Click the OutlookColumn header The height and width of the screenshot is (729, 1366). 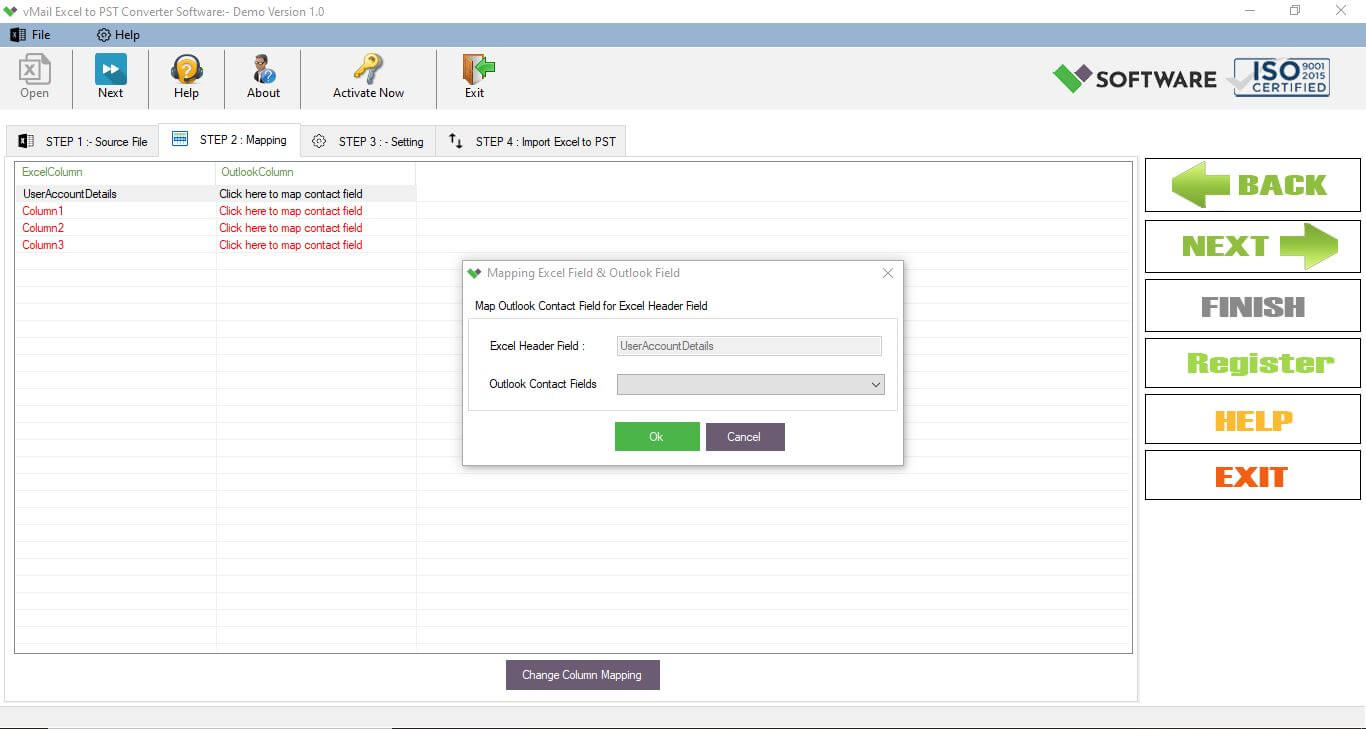tap(316, 172)
